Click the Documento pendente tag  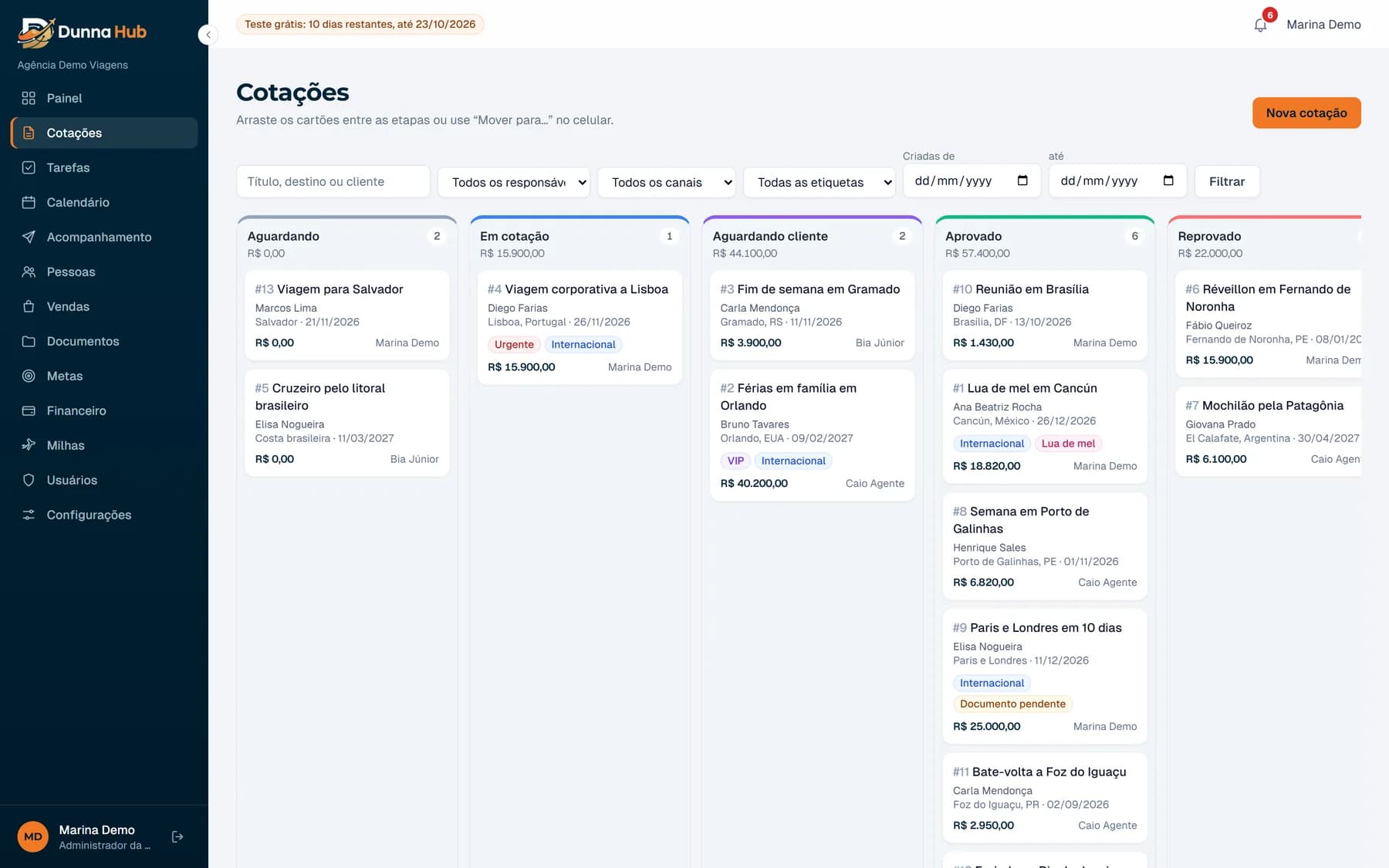tap(1012, 704)
